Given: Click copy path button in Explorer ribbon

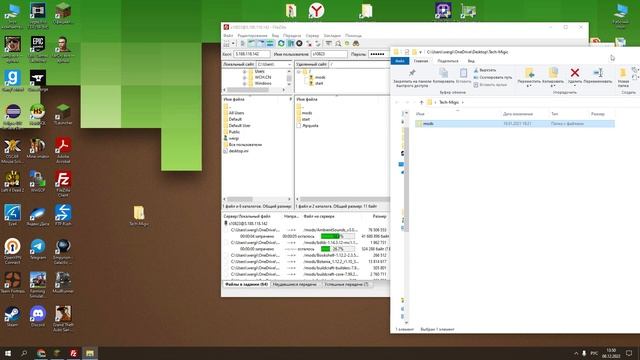Looking at the screenshot, I should (x=493, y=77).
